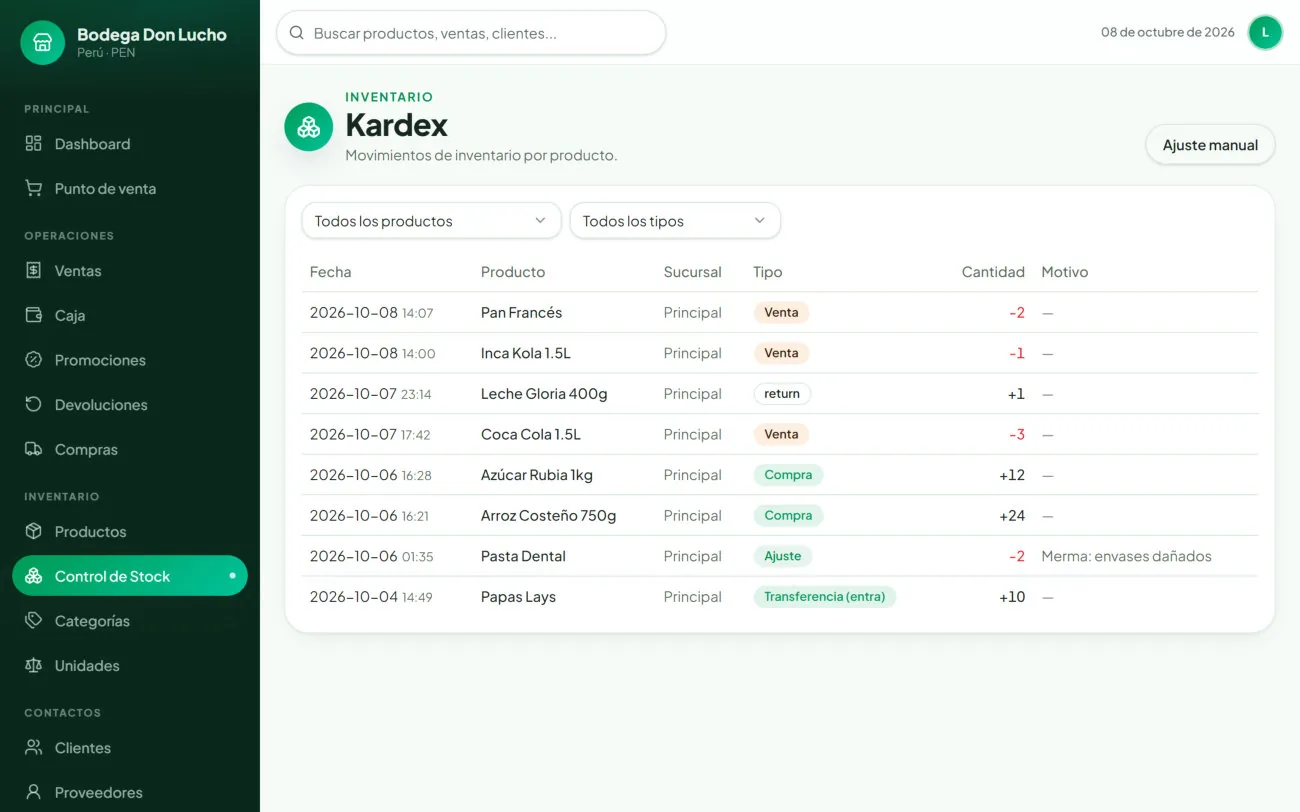Screen dimensions: 1300x812
Task: Open the user avatar L menu
Action: 1265,32
